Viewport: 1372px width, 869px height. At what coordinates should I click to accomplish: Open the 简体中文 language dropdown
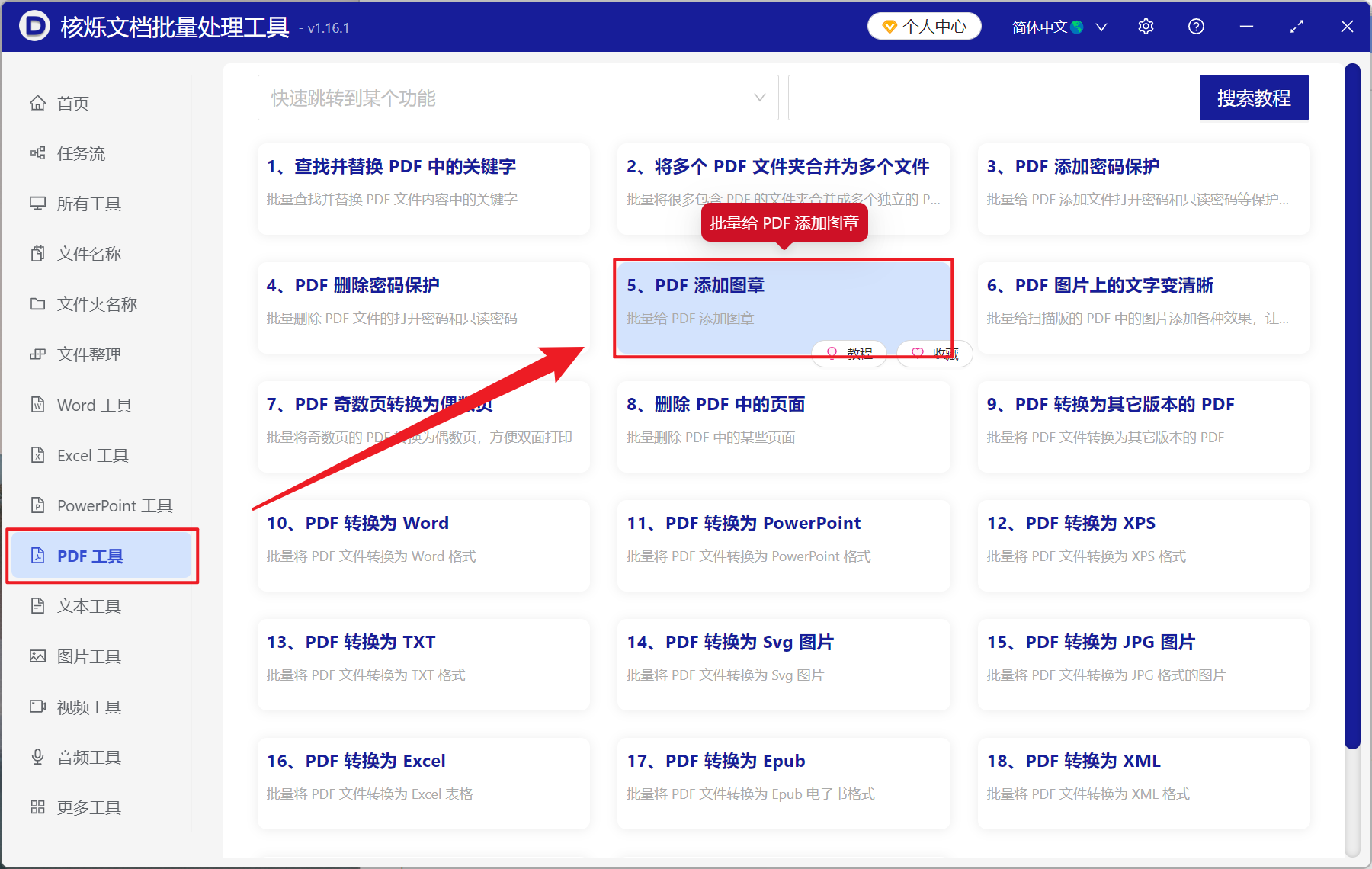(1058, 26)
